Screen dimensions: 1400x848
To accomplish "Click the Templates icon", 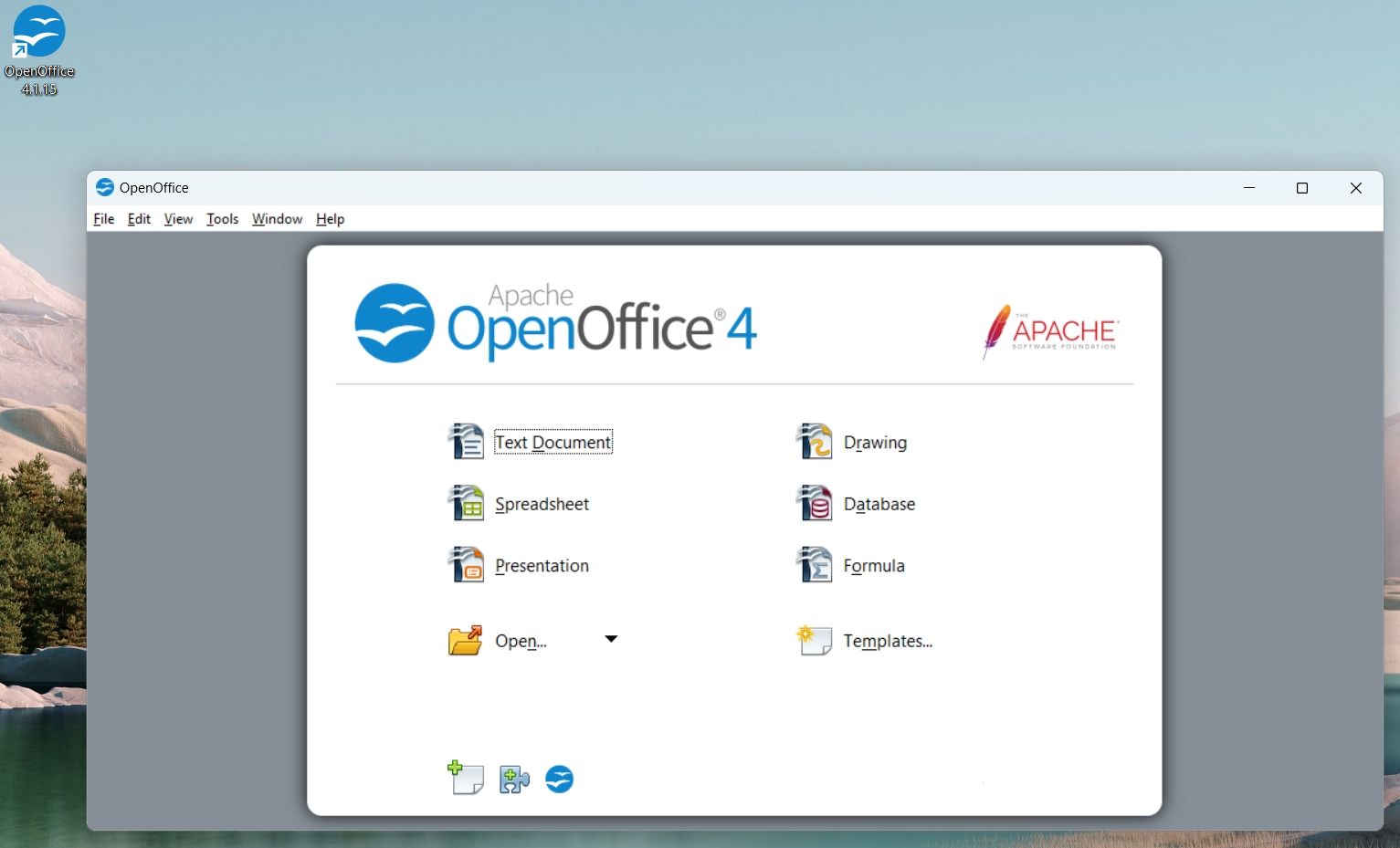I will coord(814,640).
